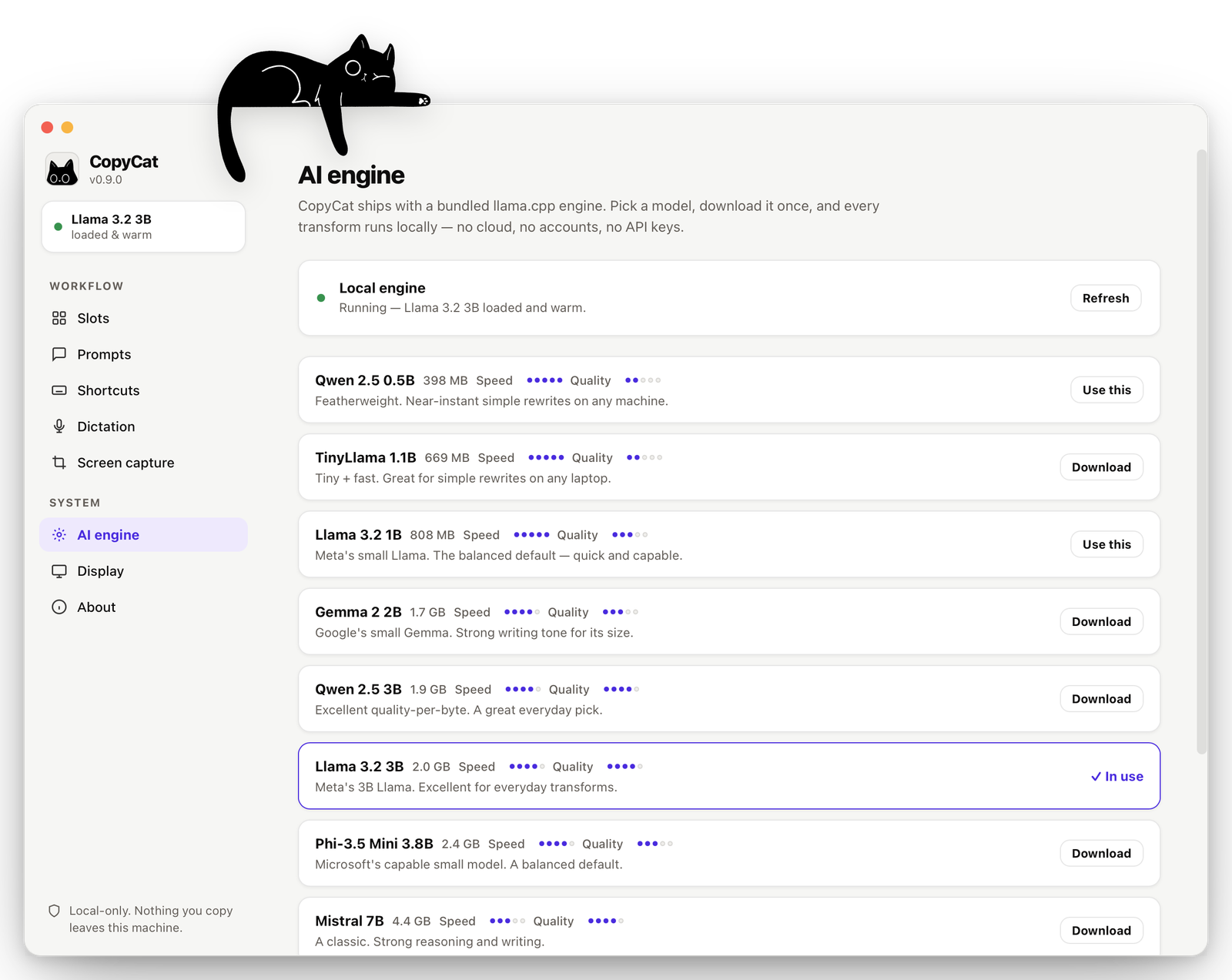This screenshot has height=980, width=1232.
Task: Open the Slots section
Action: (x=143, y=318)
